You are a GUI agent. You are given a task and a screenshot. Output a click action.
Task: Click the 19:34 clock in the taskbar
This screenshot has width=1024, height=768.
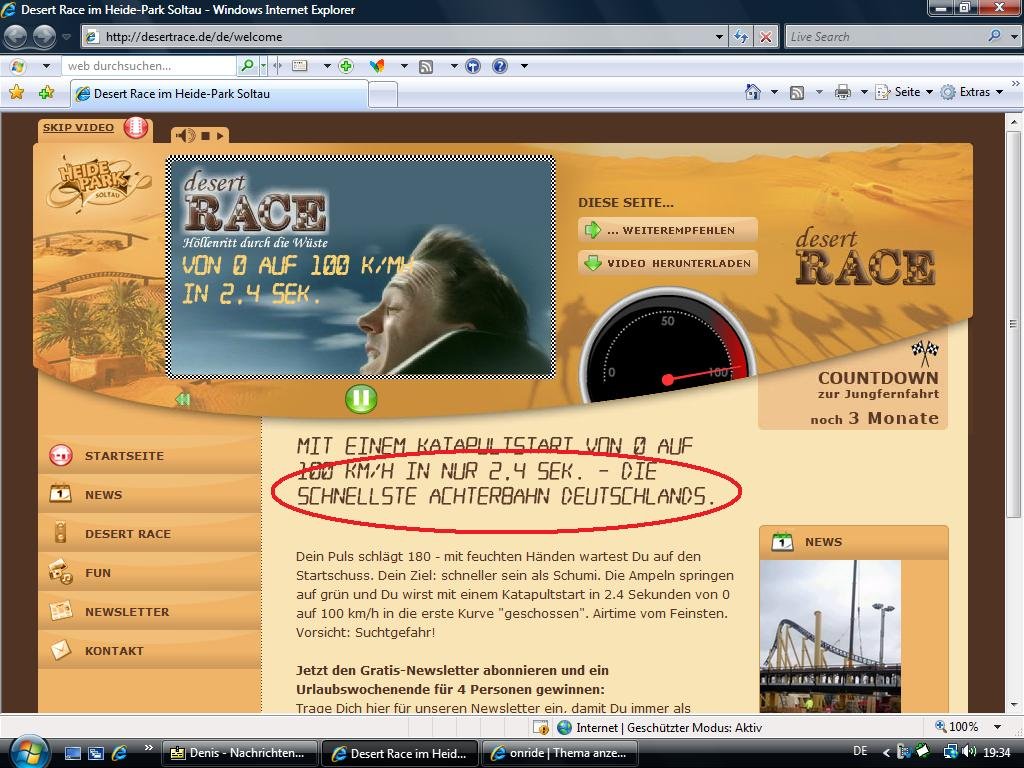pos(997,752)
